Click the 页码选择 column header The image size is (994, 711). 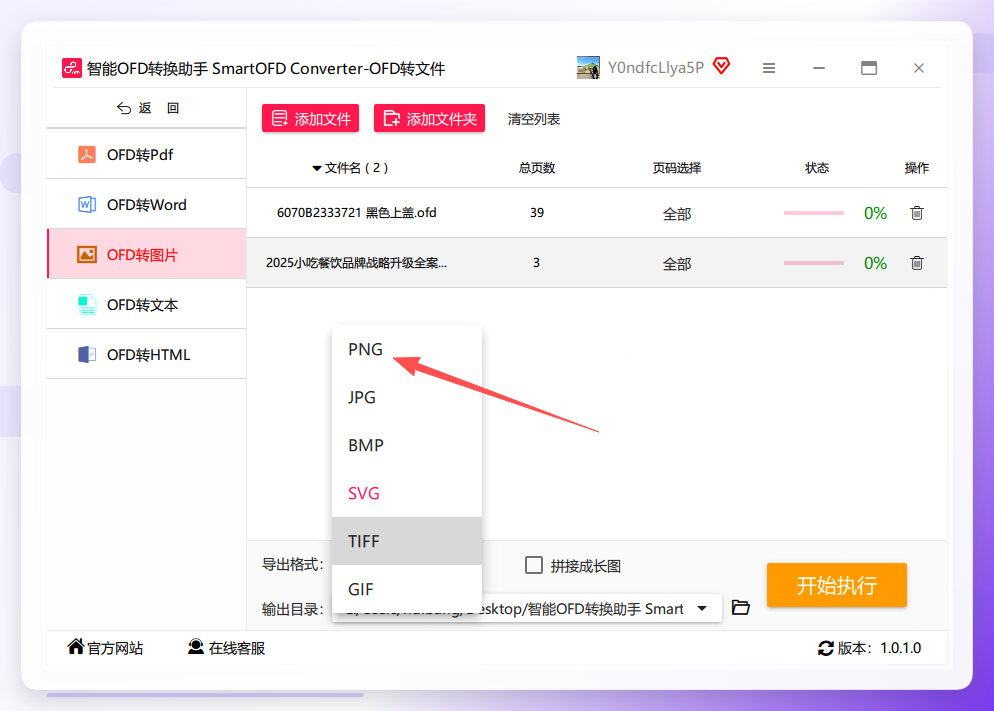pos(677,168)
